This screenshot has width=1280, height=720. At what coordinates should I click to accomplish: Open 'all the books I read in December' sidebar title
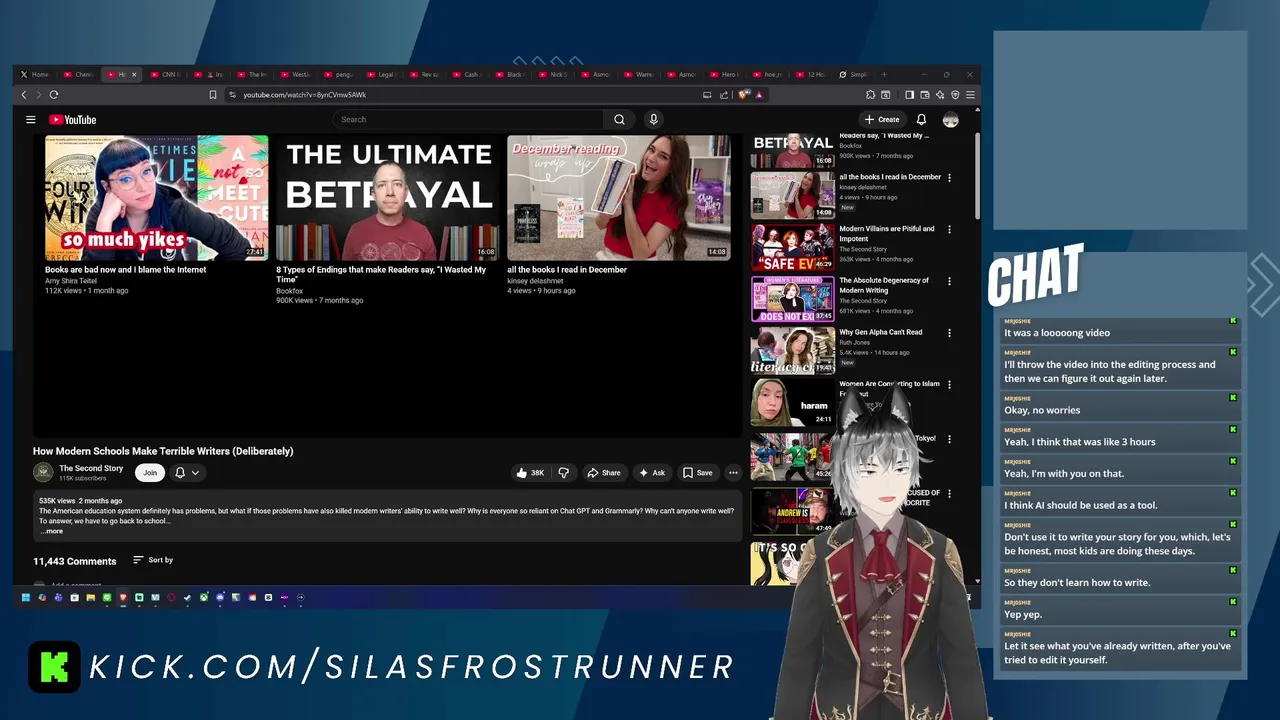click(x=890, y=177)
